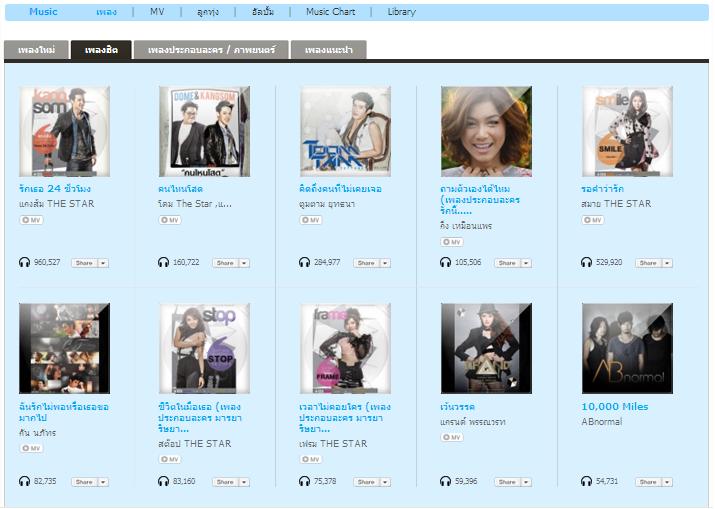The image size is (715, 509).
Task: Expand Share dropdown arrow beside 54,731
Action: pyautogui.click(x=667, y=482)
